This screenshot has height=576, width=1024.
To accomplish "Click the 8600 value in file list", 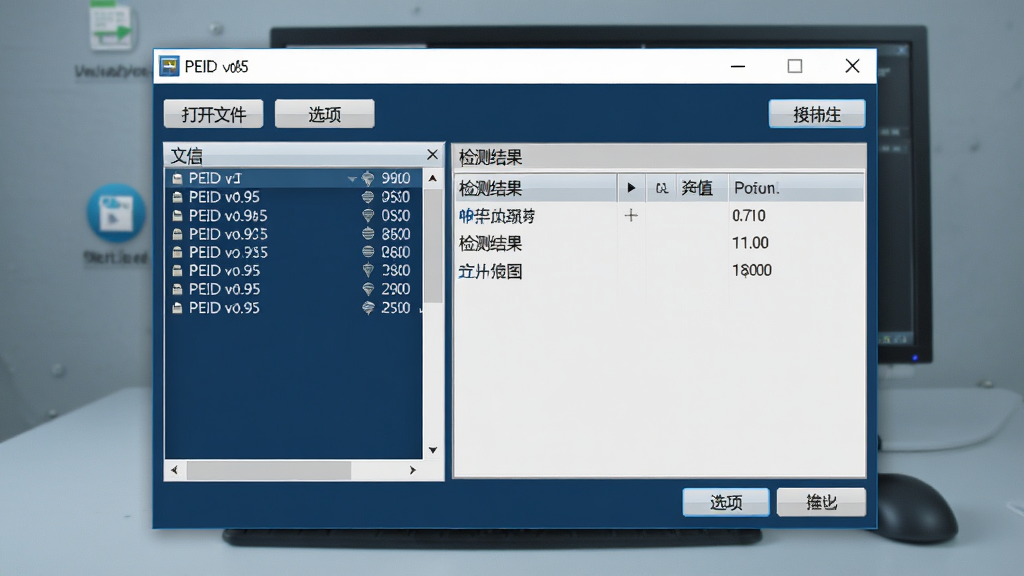I will point(396,234).
